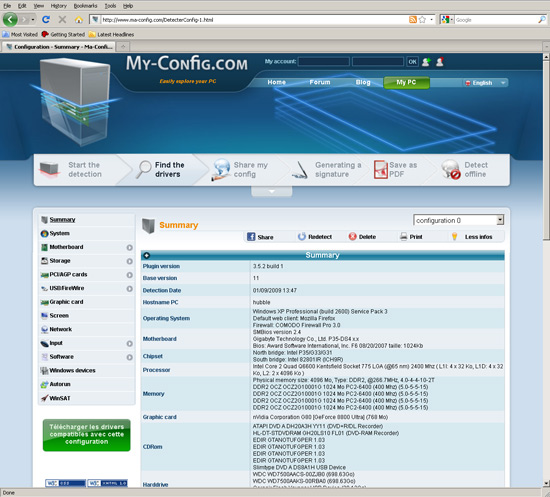Click the create account user-plus icon
This screenshot has width=550, height=497.
tap(426, 62)
